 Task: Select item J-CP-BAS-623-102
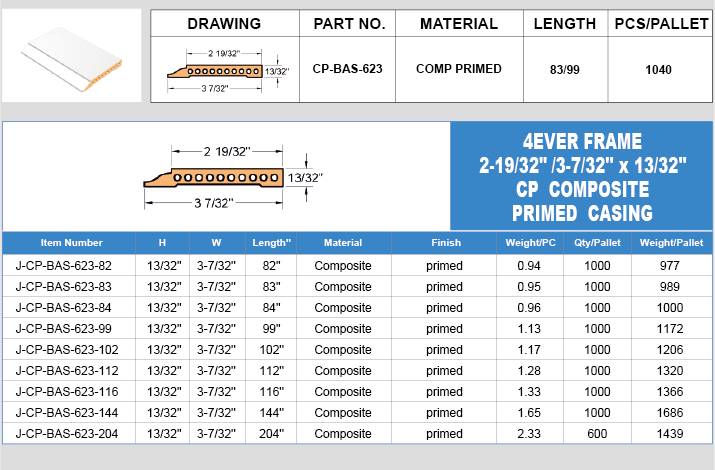coord(67,349)
